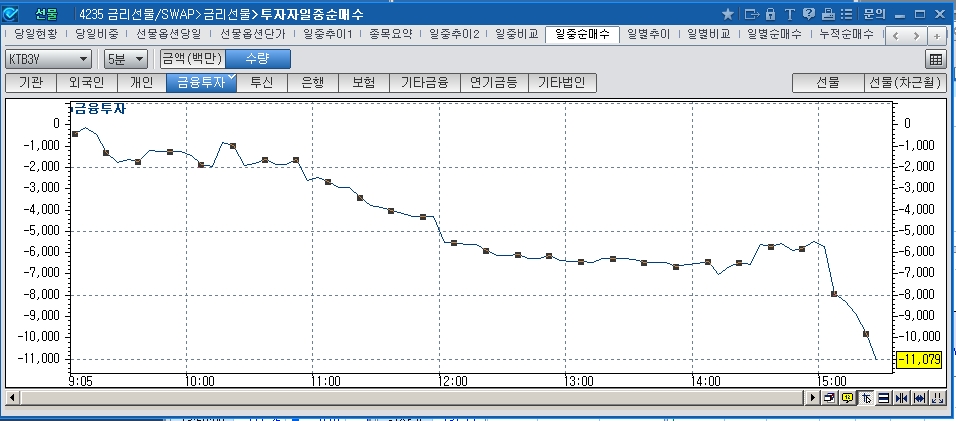Screen dimensions: 956x421
Task: Toggle the padlock screen lock icon
Action: [771, 13]
